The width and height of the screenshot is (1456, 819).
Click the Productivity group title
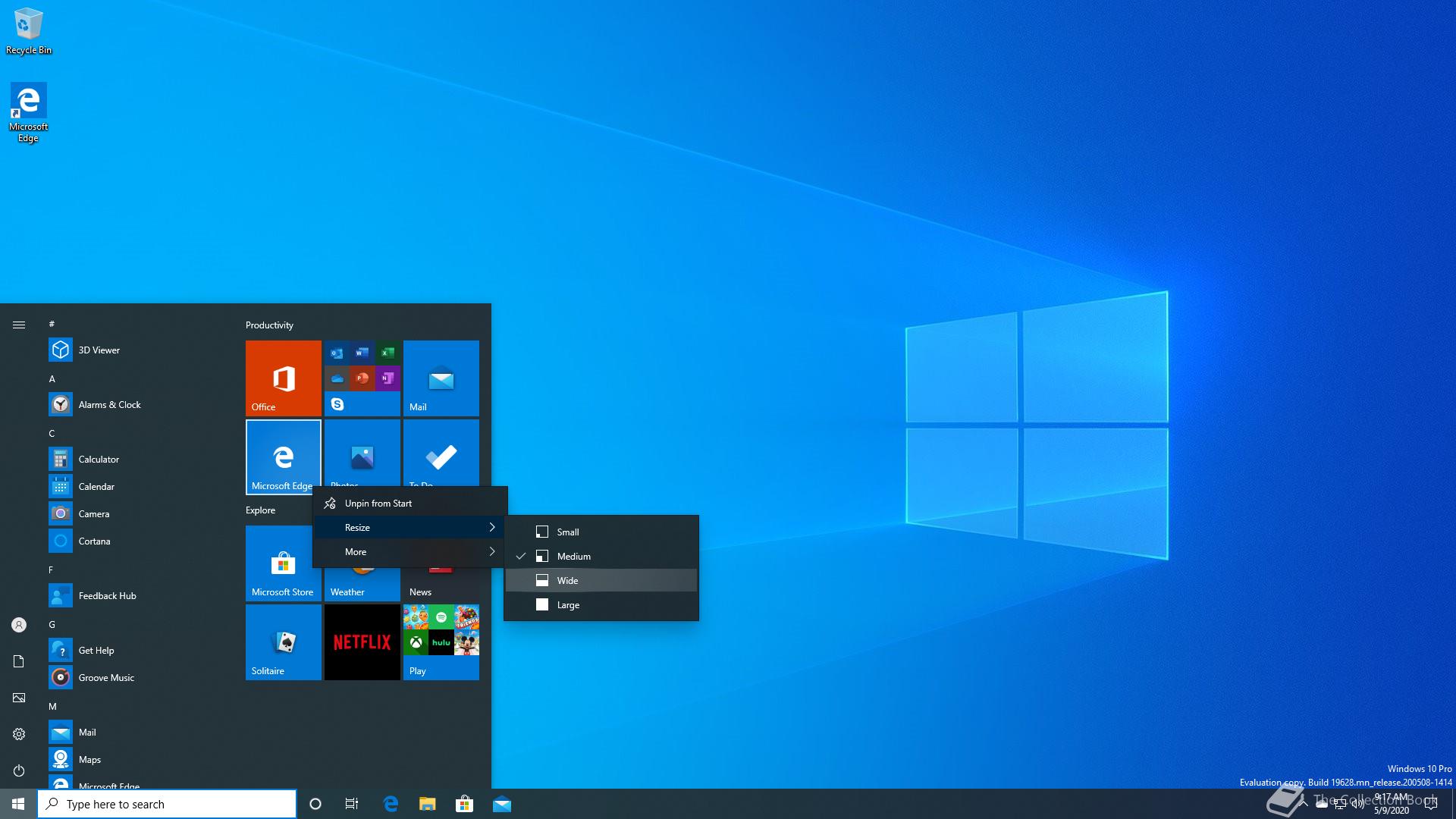(x=269, y=325)
